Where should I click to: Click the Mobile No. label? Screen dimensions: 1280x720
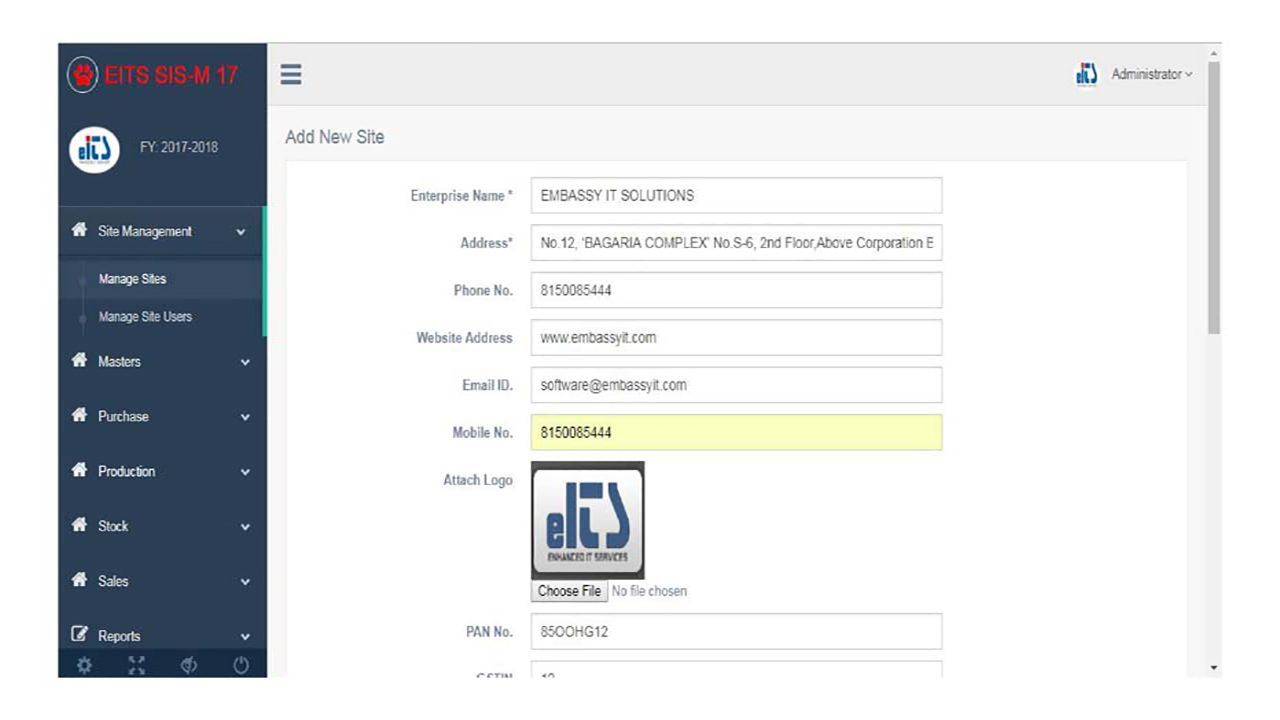coord(482,433)
